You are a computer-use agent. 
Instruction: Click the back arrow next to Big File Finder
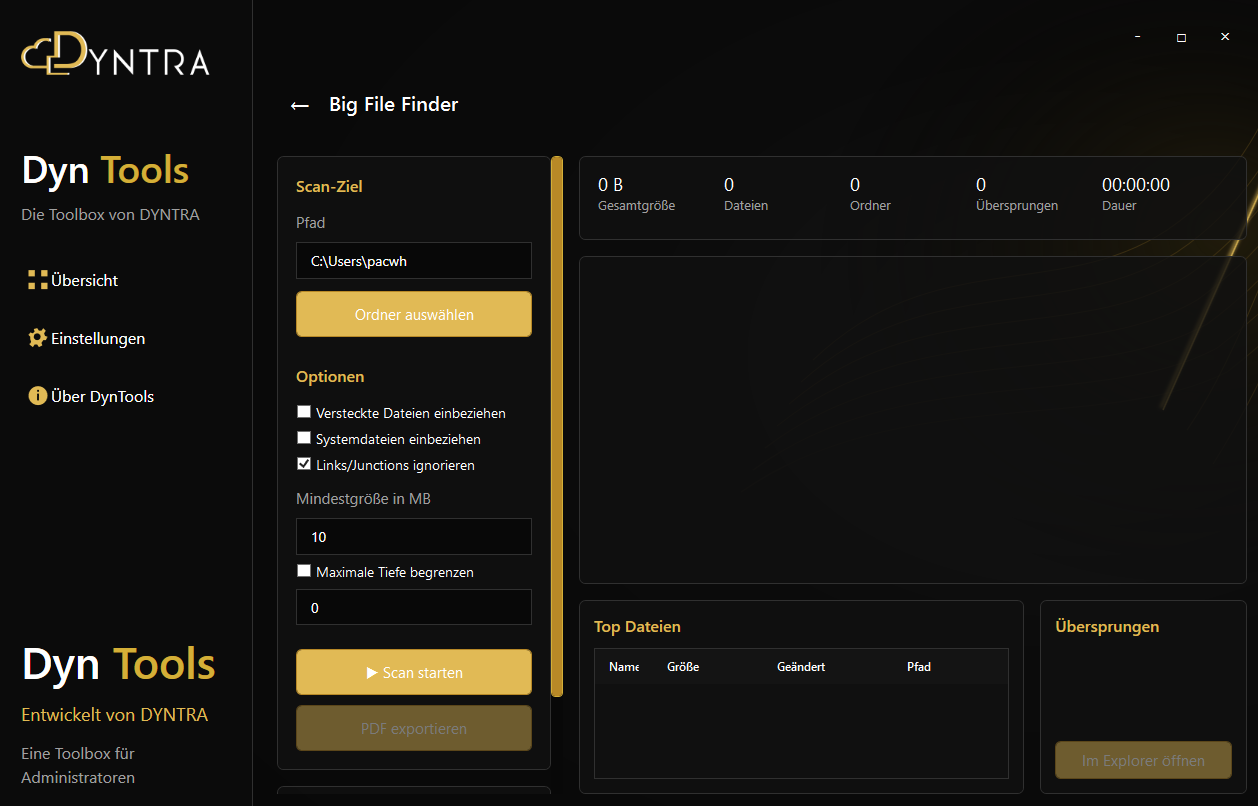pyautogui.click(x=299, y=105)
